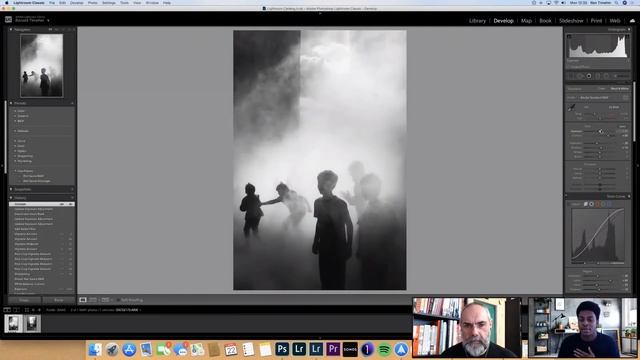Select the Radial Filter tool
640x360 pixels.
point(606,76)
